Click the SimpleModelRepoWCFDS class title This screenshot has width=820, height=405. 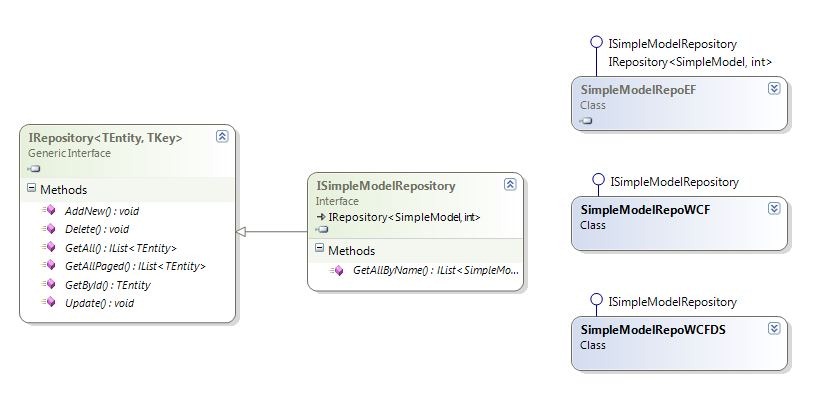[653, 330]
